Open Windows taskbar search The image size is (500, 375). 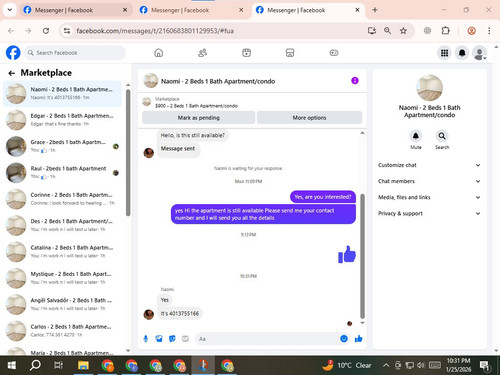35,365
